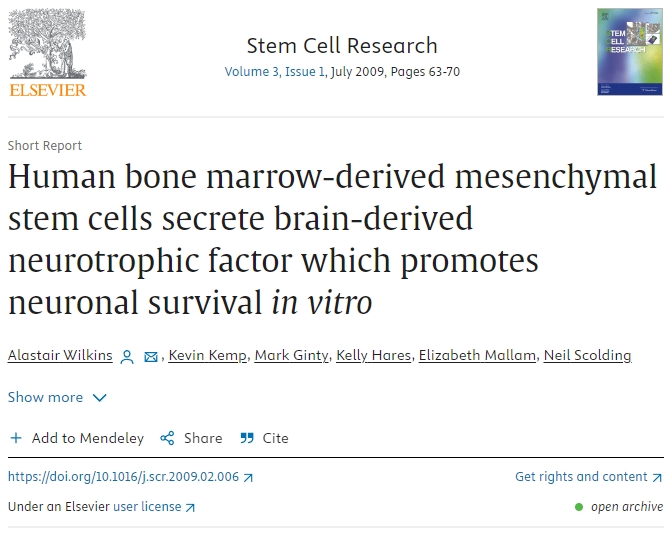Open the Stem Cell Research journal cover

(629, 52)
